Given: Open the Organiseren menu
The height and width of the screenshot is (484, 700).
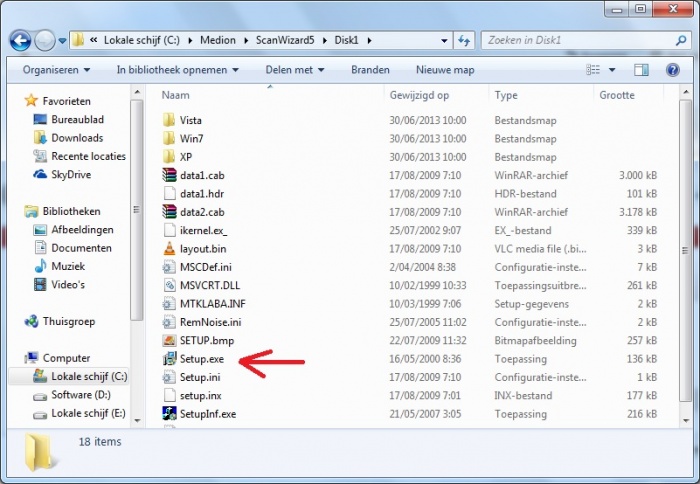Looking at the screenshot, I should 56,70.
